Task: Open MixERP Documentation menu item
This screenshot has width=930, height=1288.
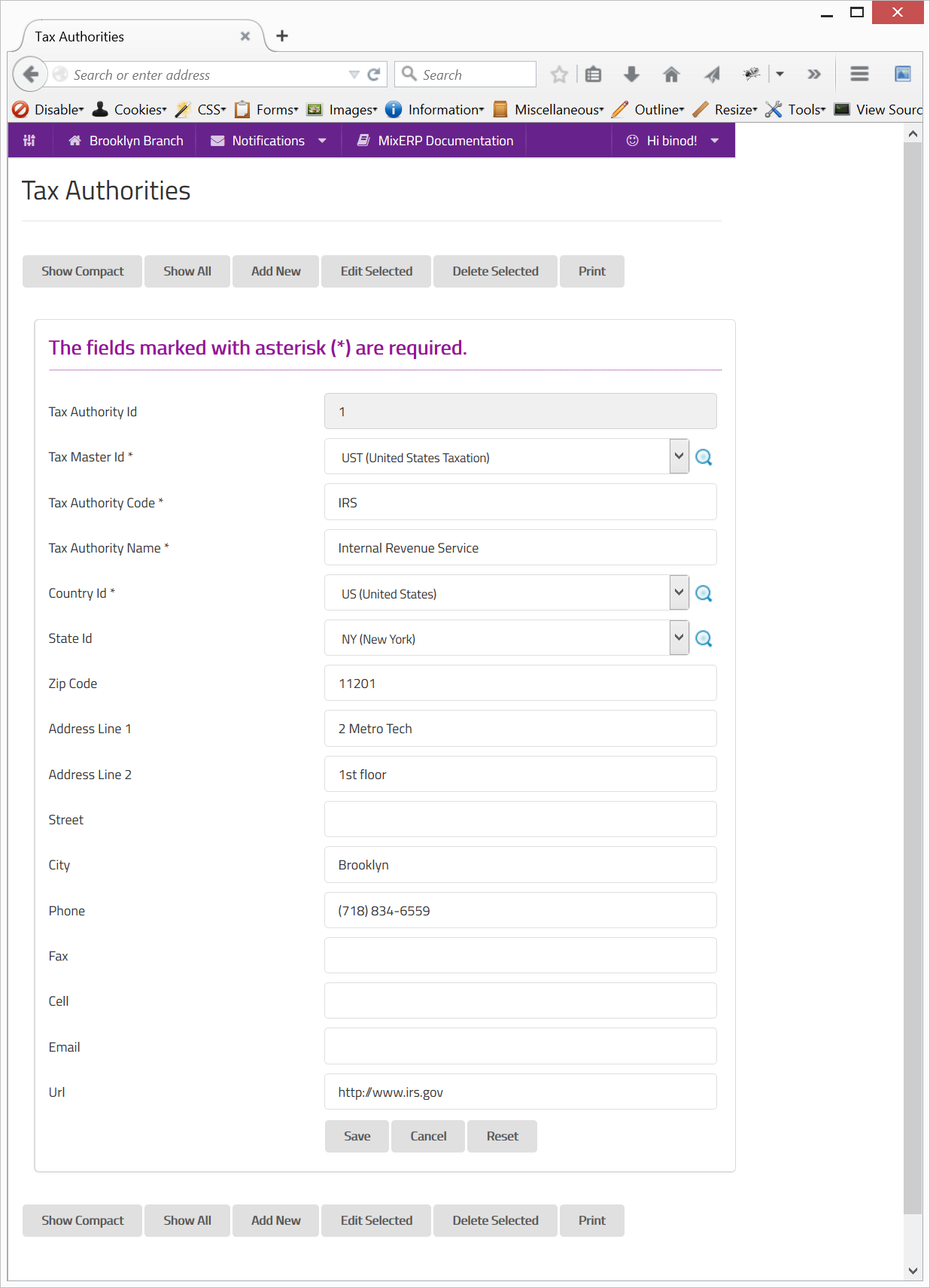Action: coord(435,141)
